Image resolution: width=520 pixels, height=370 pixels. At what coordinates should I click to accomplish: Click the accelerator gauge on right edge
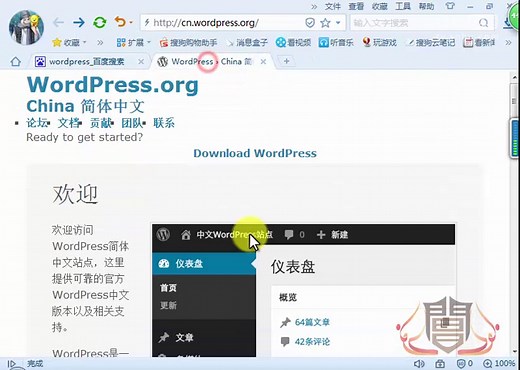pos(515,138)
